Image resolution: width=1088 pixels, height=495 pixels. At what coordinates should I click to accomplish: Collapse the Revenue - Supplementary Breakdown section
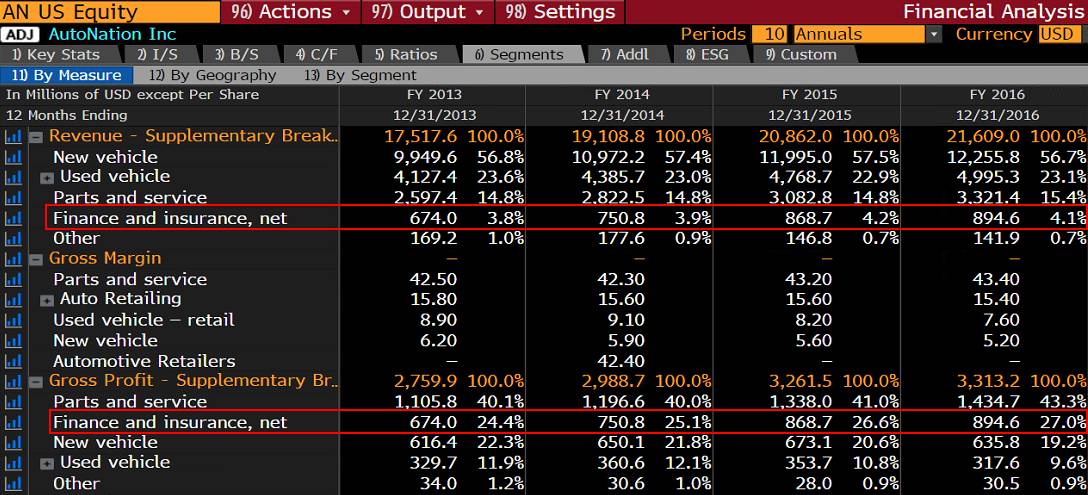tap(37, 137)
